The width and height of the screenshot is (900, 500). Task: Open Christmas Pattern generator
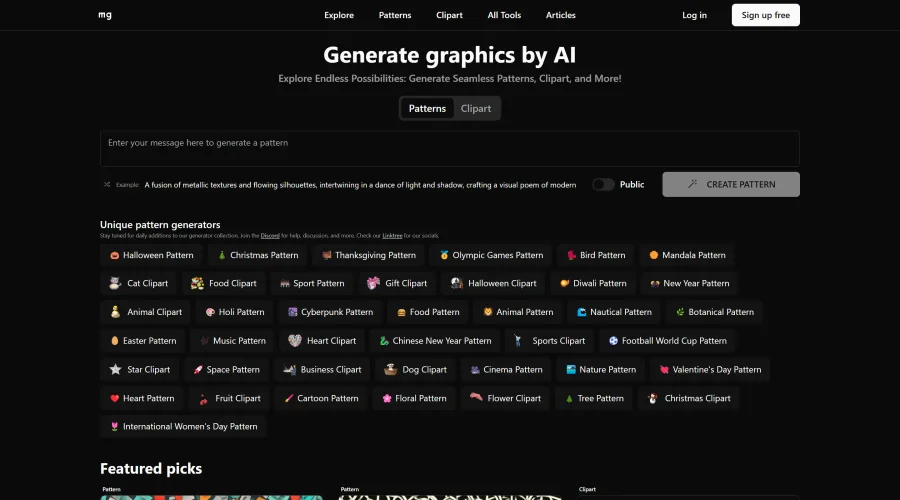click(258, 255)
